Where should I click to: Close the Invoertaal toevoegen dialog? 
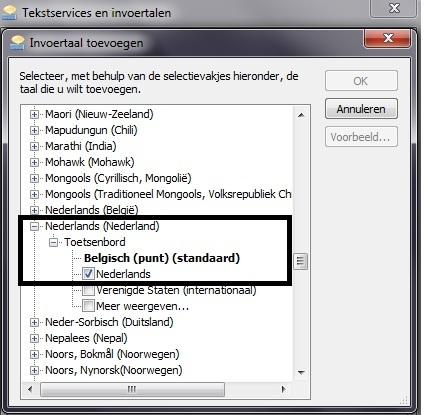pos(388,38)
